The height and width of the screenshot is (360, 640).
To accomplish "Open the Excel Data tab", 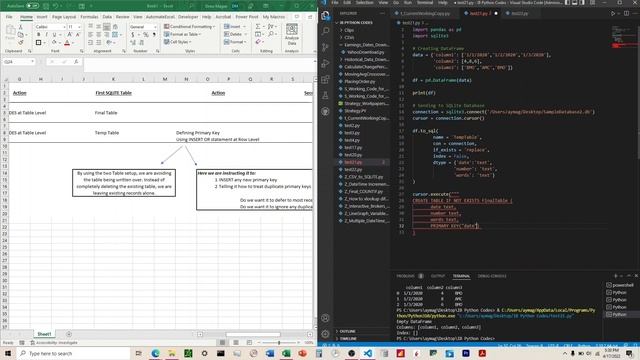I will (x=107, y=17).
